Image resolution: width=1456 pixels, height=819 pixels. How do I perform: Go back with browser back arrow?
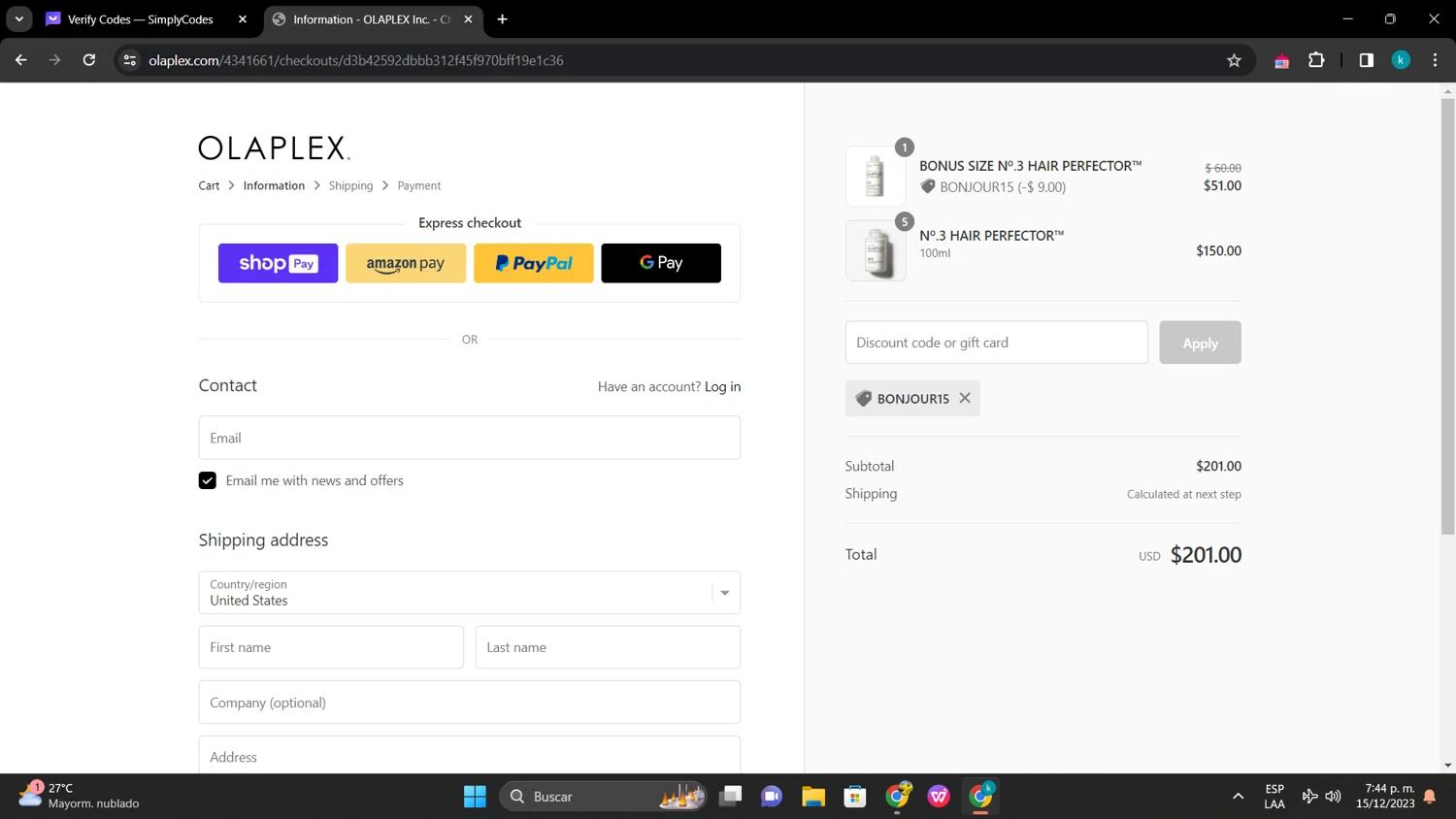coord(20,60)
